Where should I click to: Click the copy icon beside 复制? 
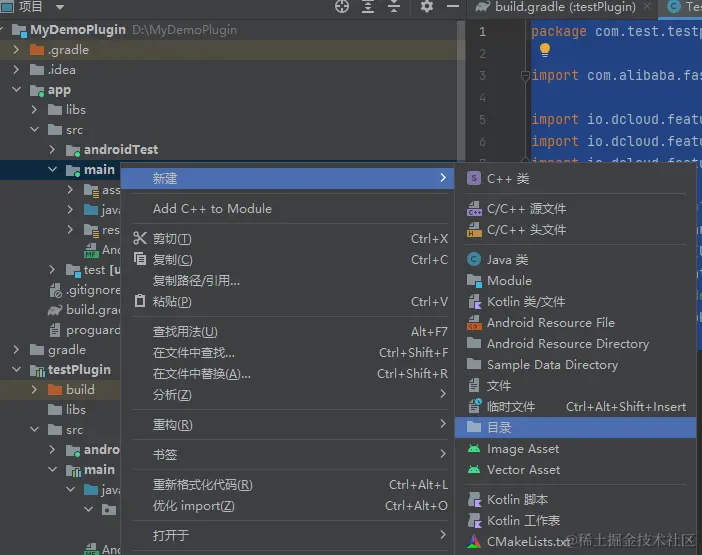(140, 259)
